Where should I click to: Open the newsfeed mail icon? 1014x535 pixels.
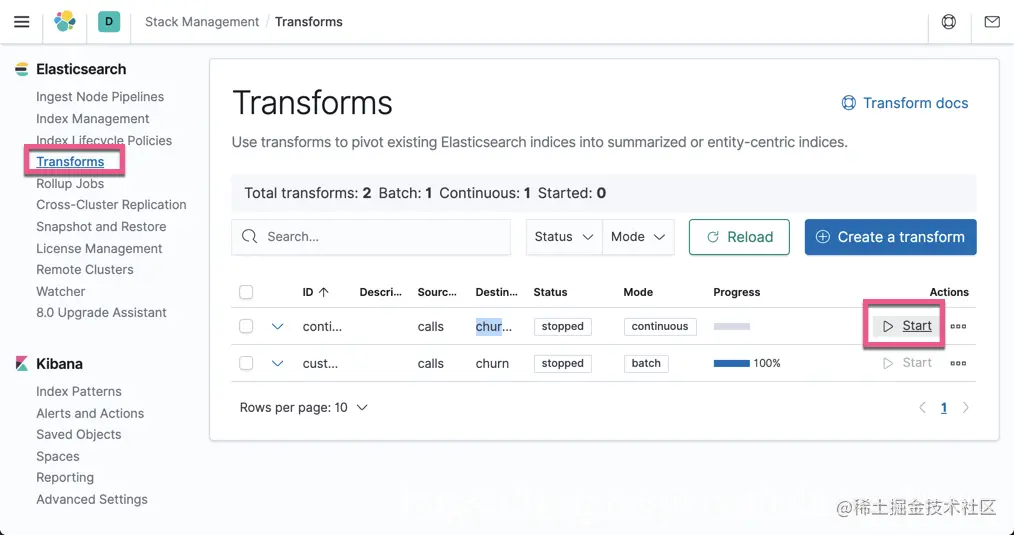click(x=992, y=21)
